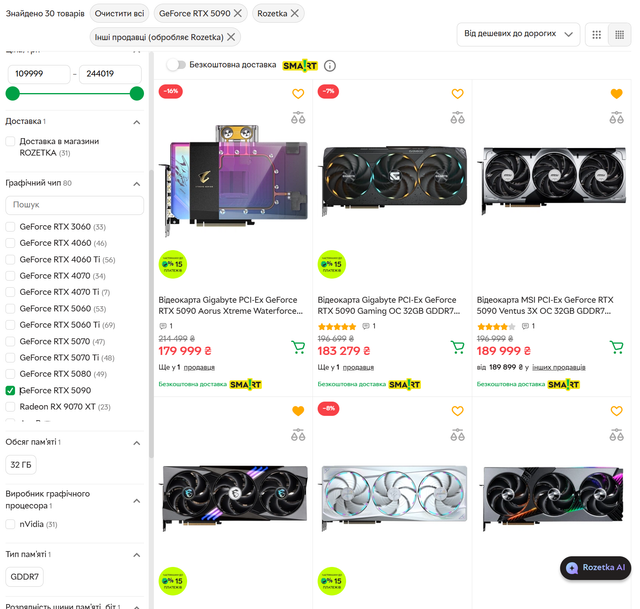
Task: Open reviews count on Gigabyte Gaming OC
Action: pyautogui.click(x=369, y=326)
